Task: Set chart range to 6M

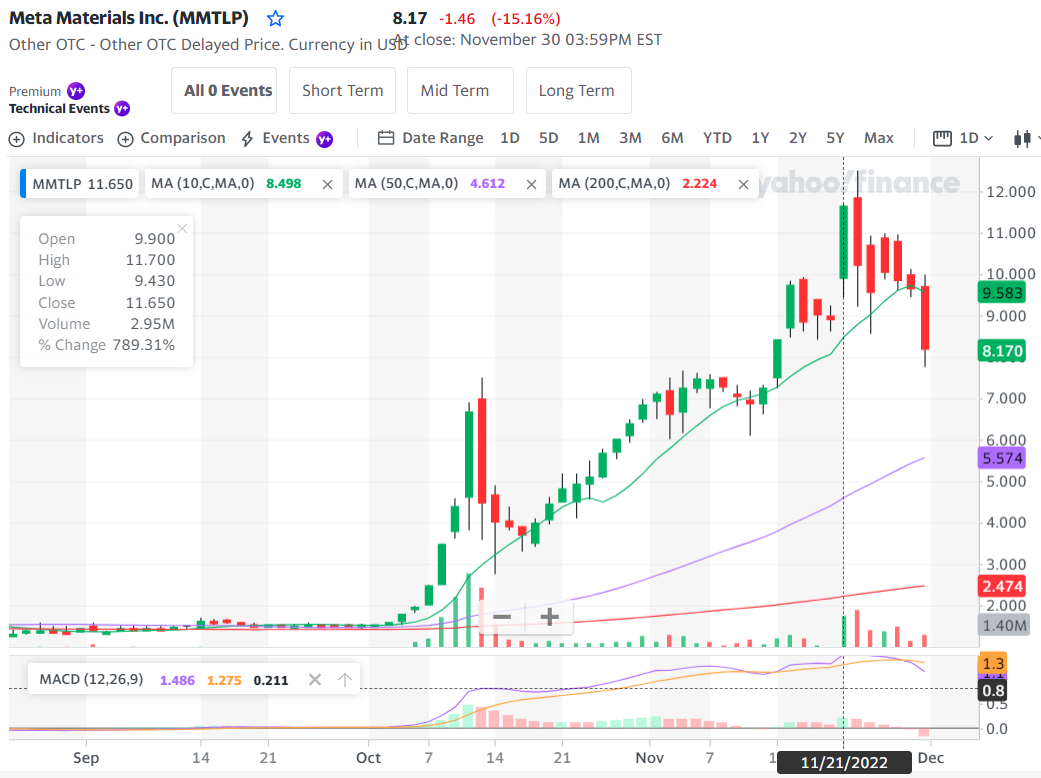Action: click(x=672, y=138)
